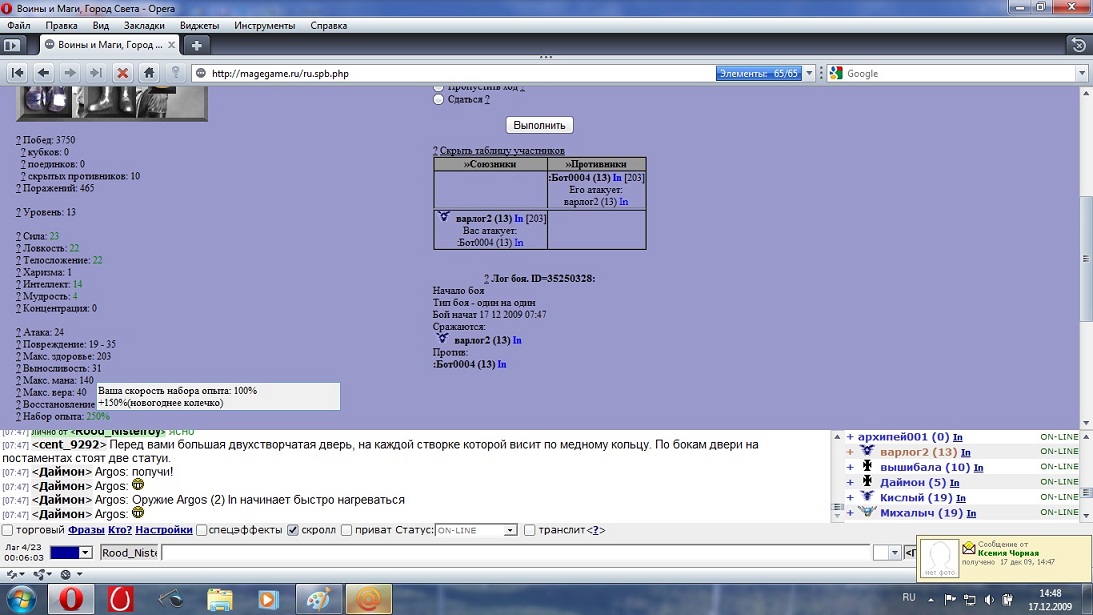Click cross emblem next to вышибала
Screen dimensions: 1093x615
pyautogui.click(x=867, y=466)
